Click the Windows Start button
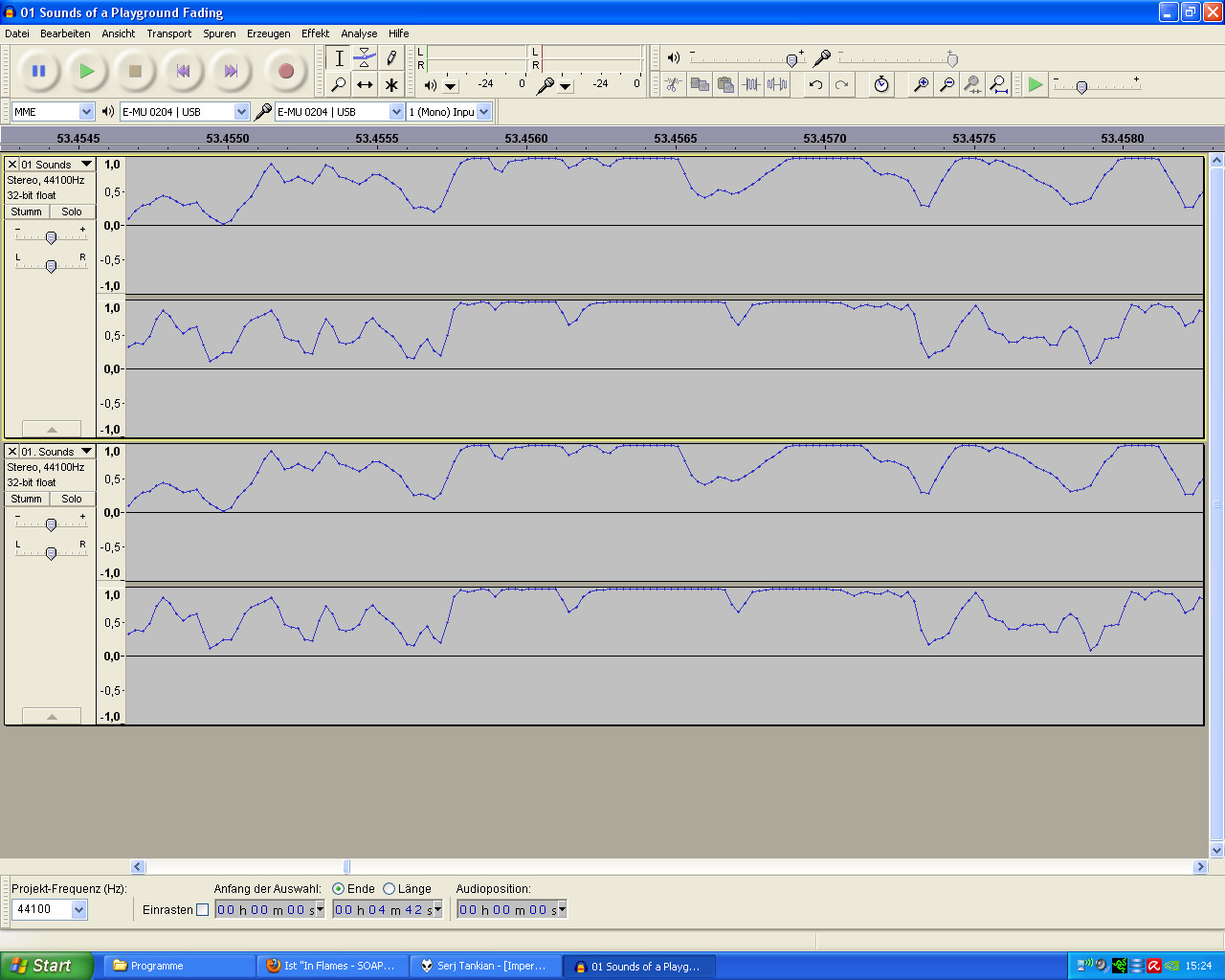This screenshot has height=980, width=1225. click(47, 966)
